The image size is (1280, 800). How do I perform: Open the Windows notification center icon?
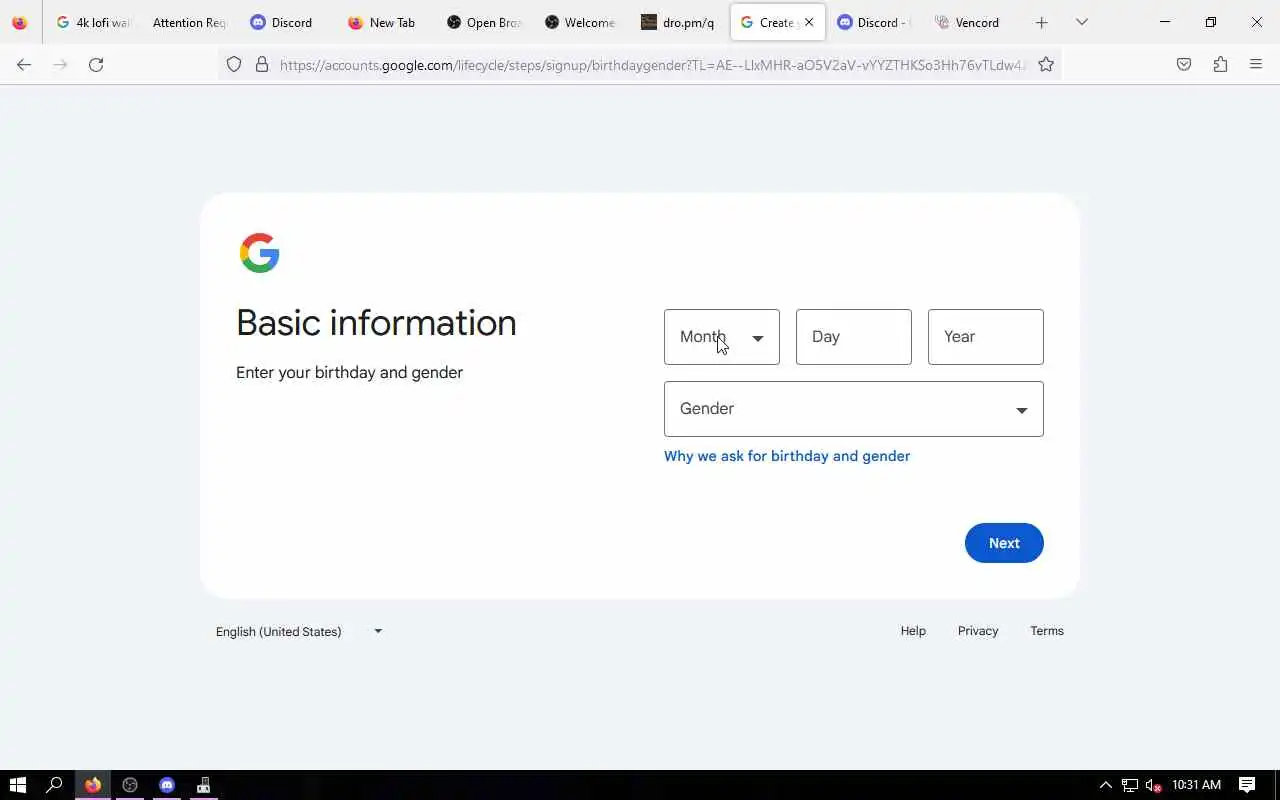tap(1247, 785)
